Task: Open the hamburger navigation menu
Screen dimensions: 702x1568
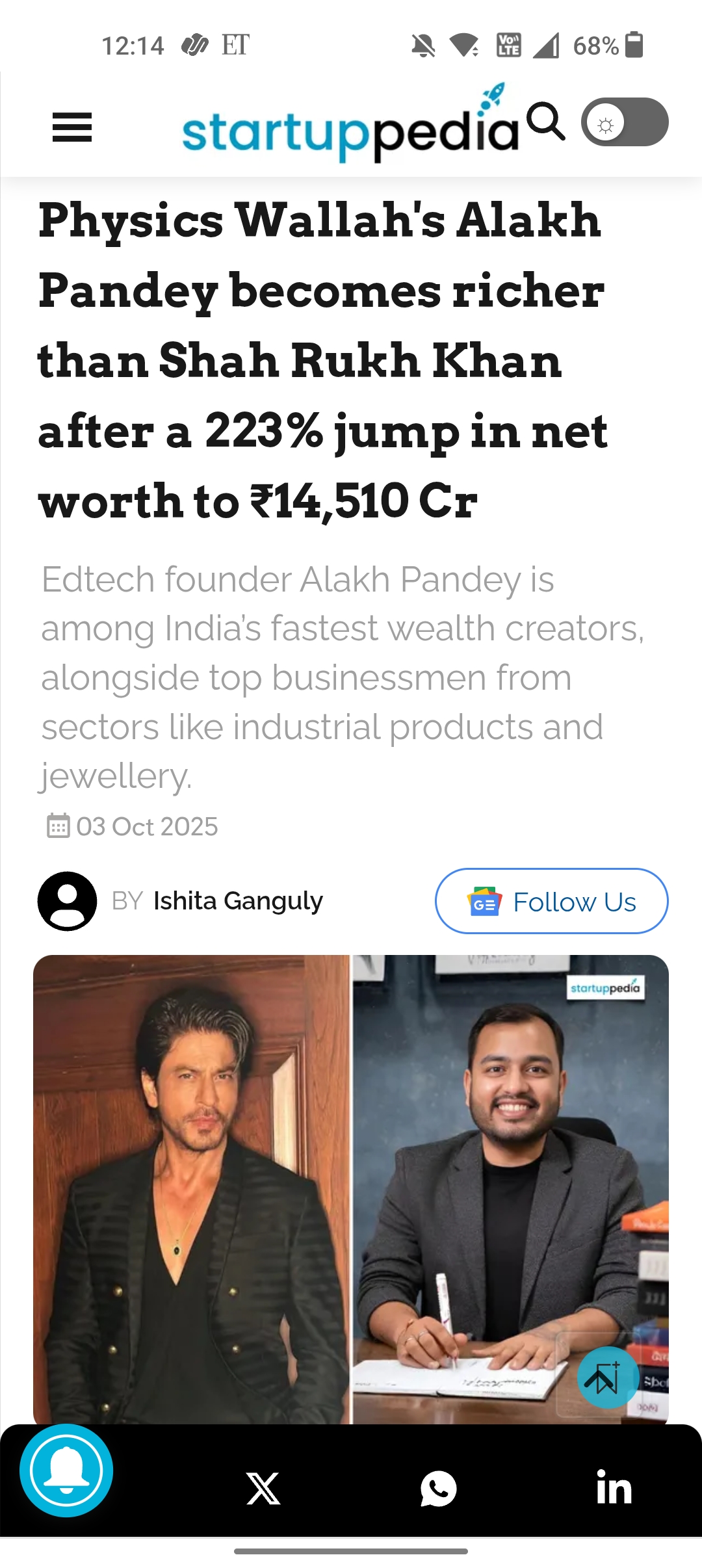Action: [x=71, y=127]
